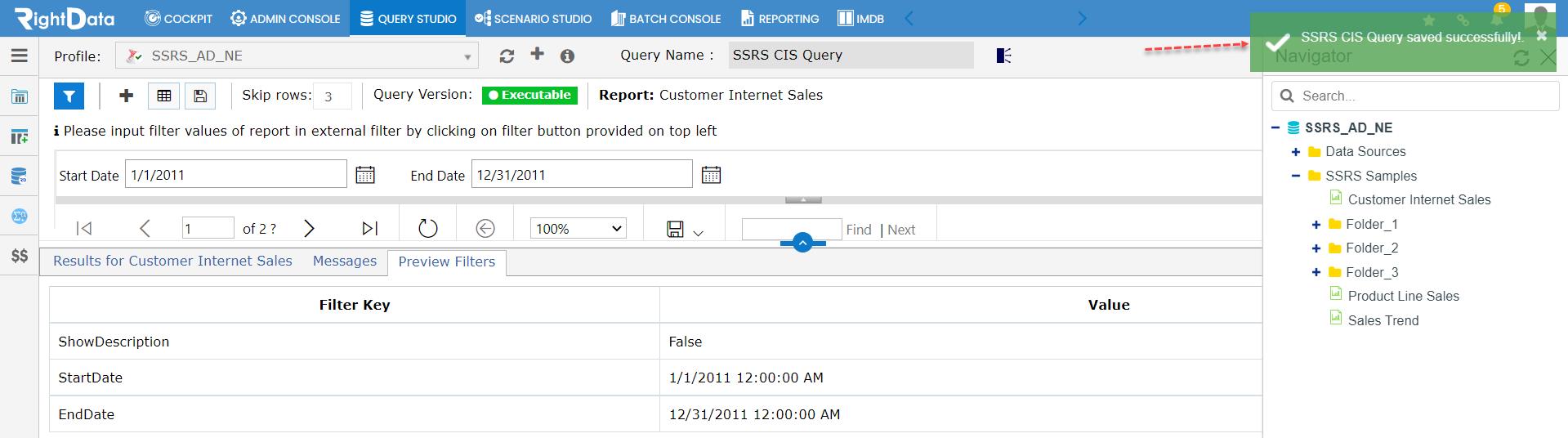Click the Navigator Search box
The height and width of the screenshot is (438, 1568).
1415,96
